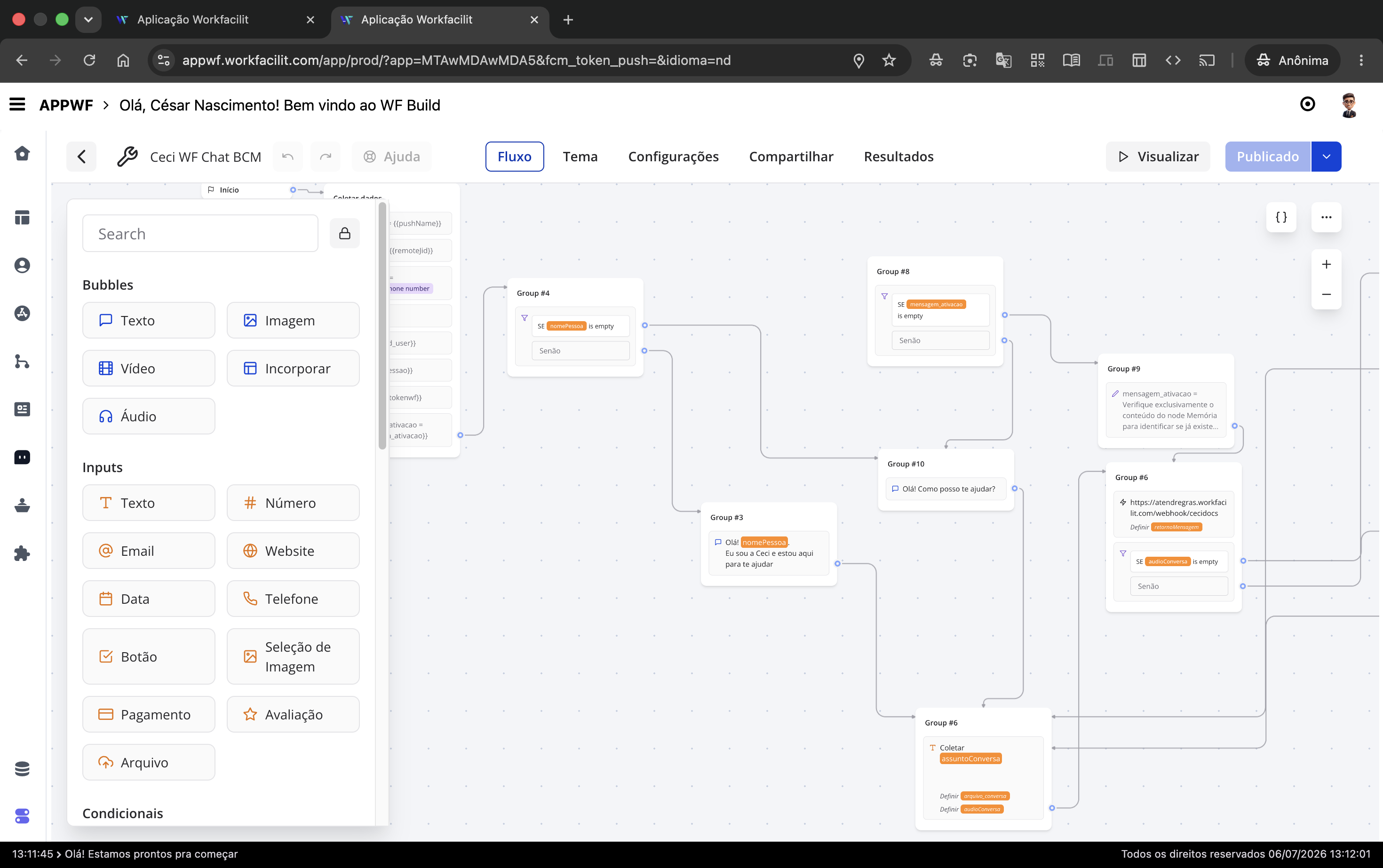1383x868 pixels.
Task: Select the Data input block
Action: coord(149,599)
